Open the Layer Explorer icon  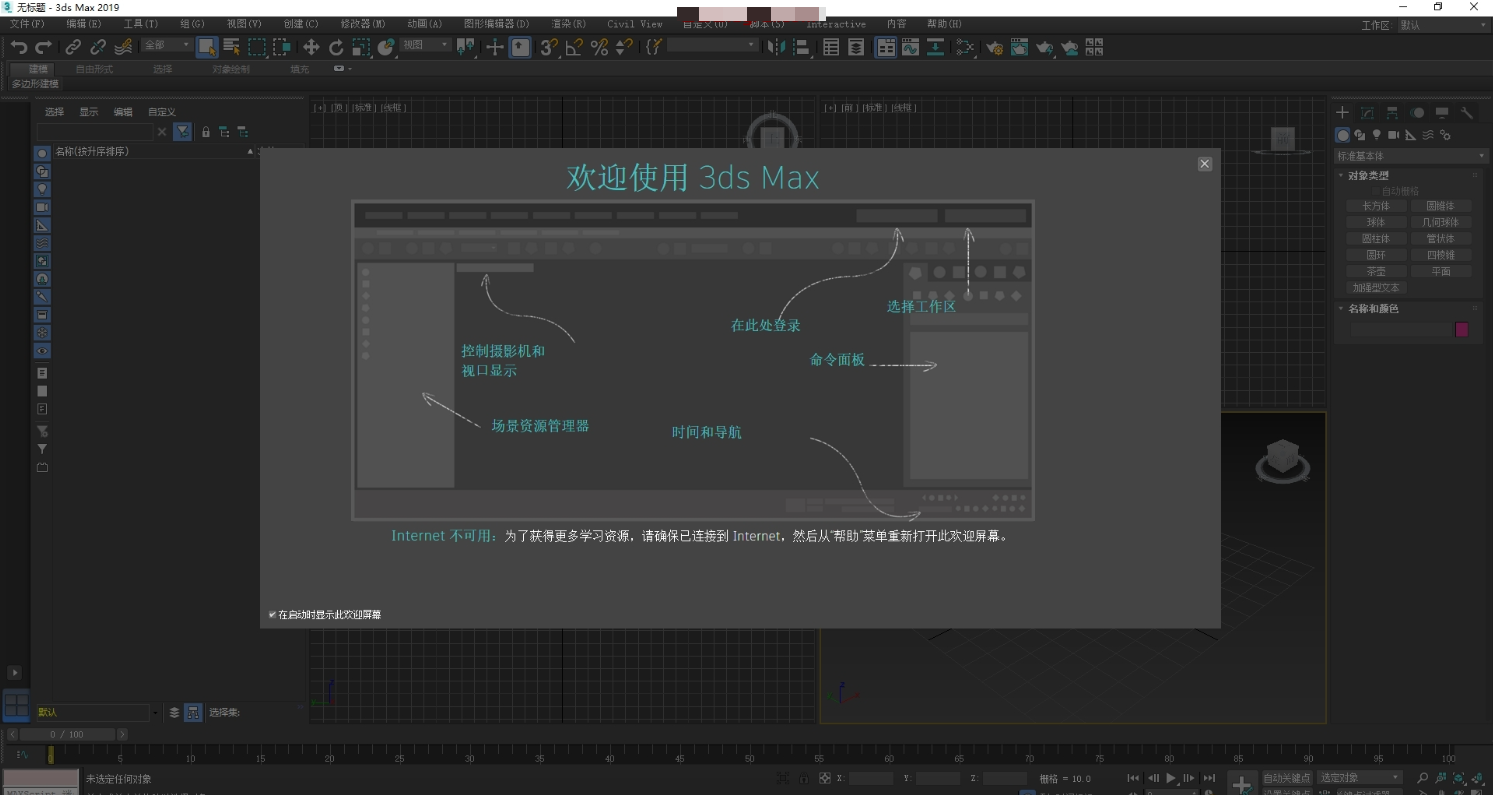[856, 47]
